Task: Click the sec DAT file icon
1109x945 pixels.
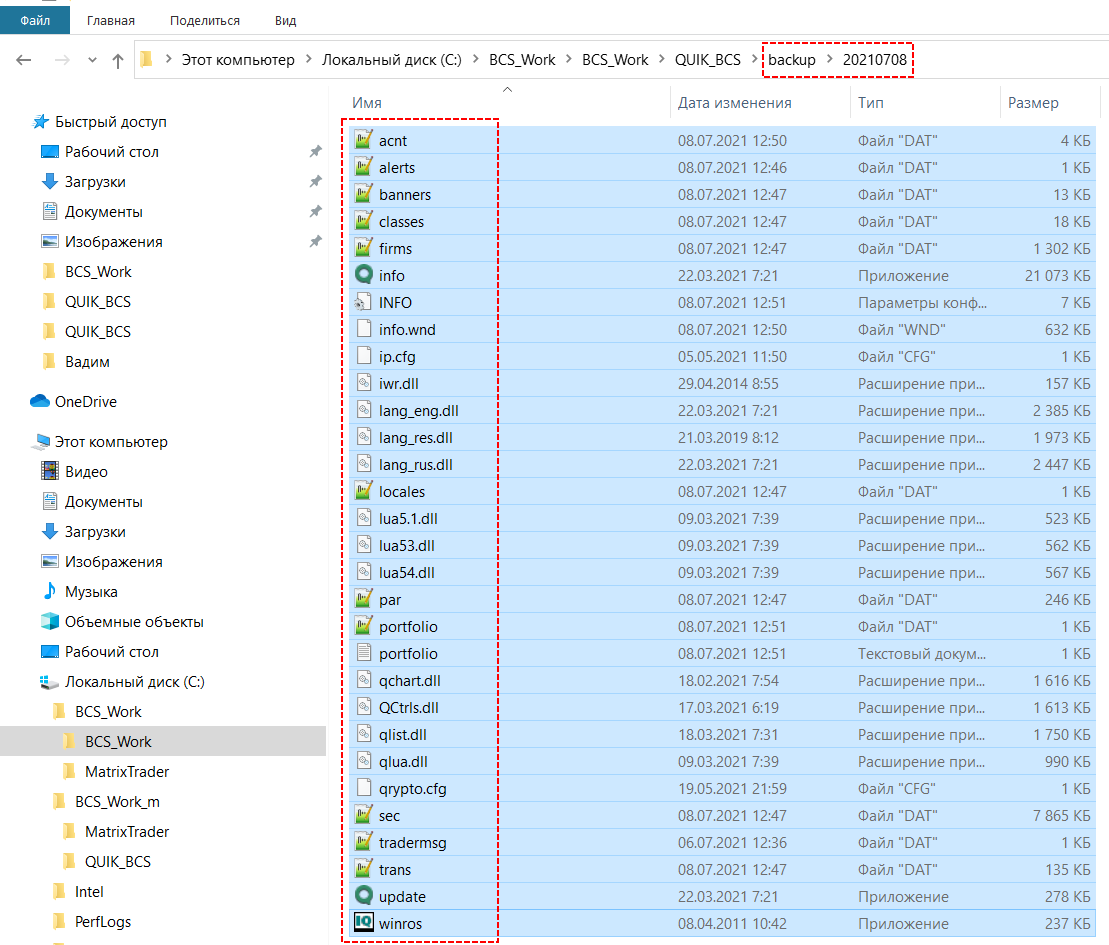Action: tap(364, 815)
